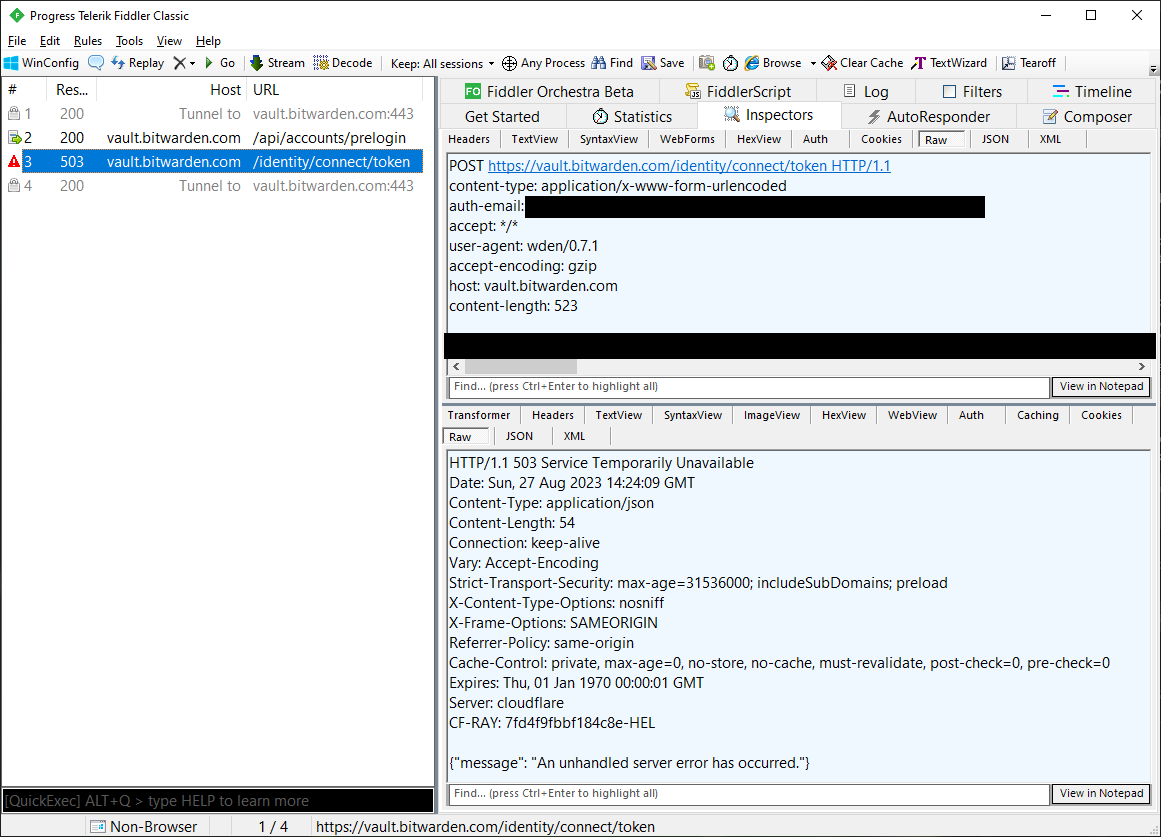The image size is (1161, 837).
Task: Click the Remove X icon in the toolbar
Action: [179, 63]
